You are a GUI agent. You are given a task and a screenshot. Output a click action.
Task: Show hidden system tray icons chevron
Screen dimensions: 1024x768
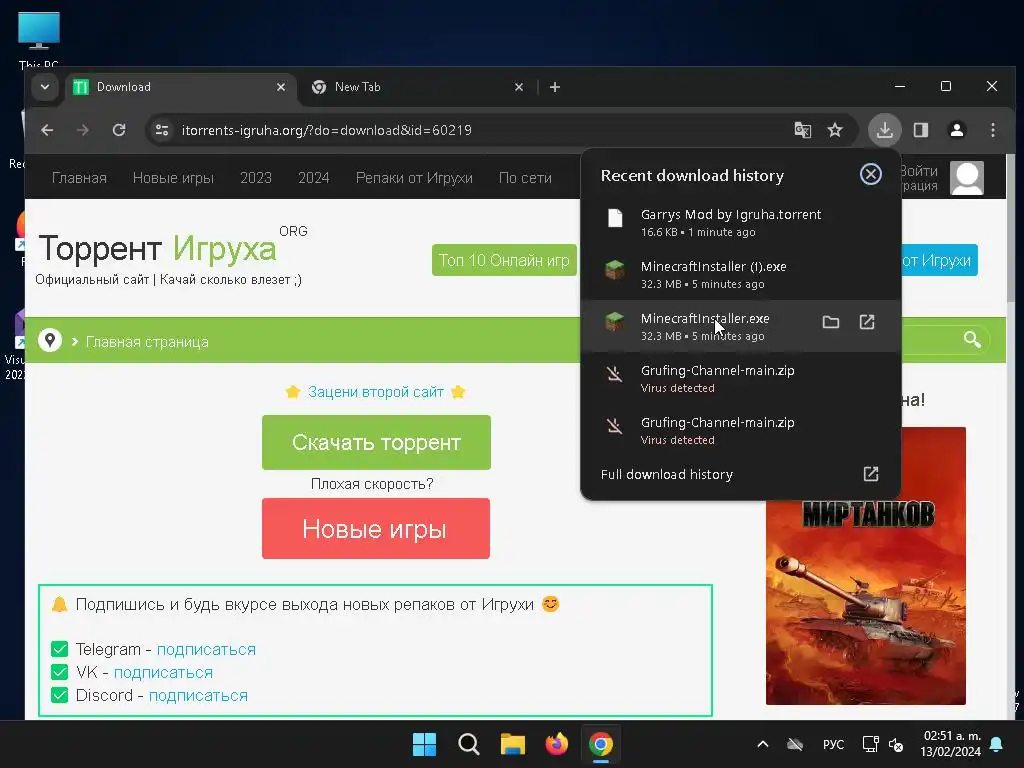(x=762, y=744)
